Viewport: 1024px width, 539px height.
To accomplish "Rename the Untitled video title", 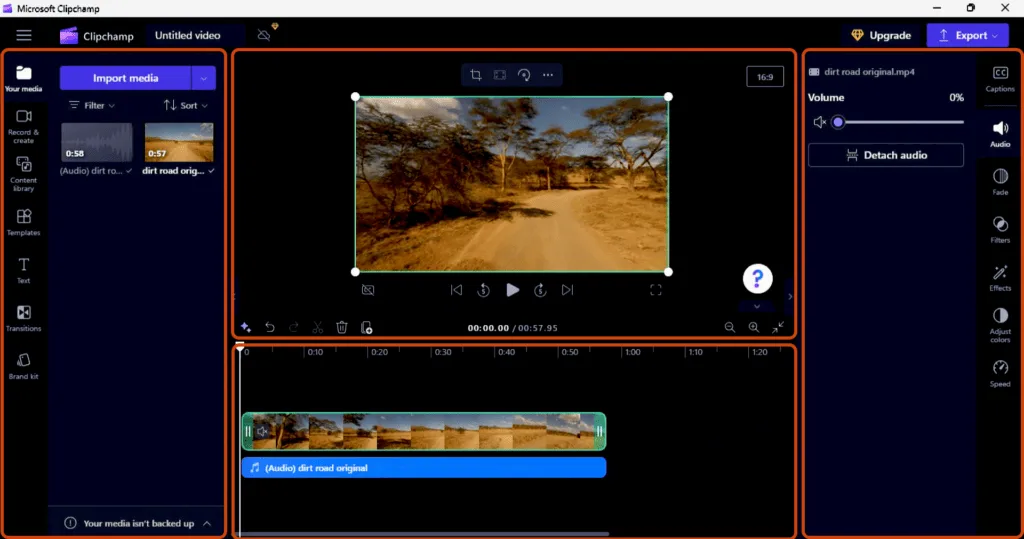I will click(187, 35).
